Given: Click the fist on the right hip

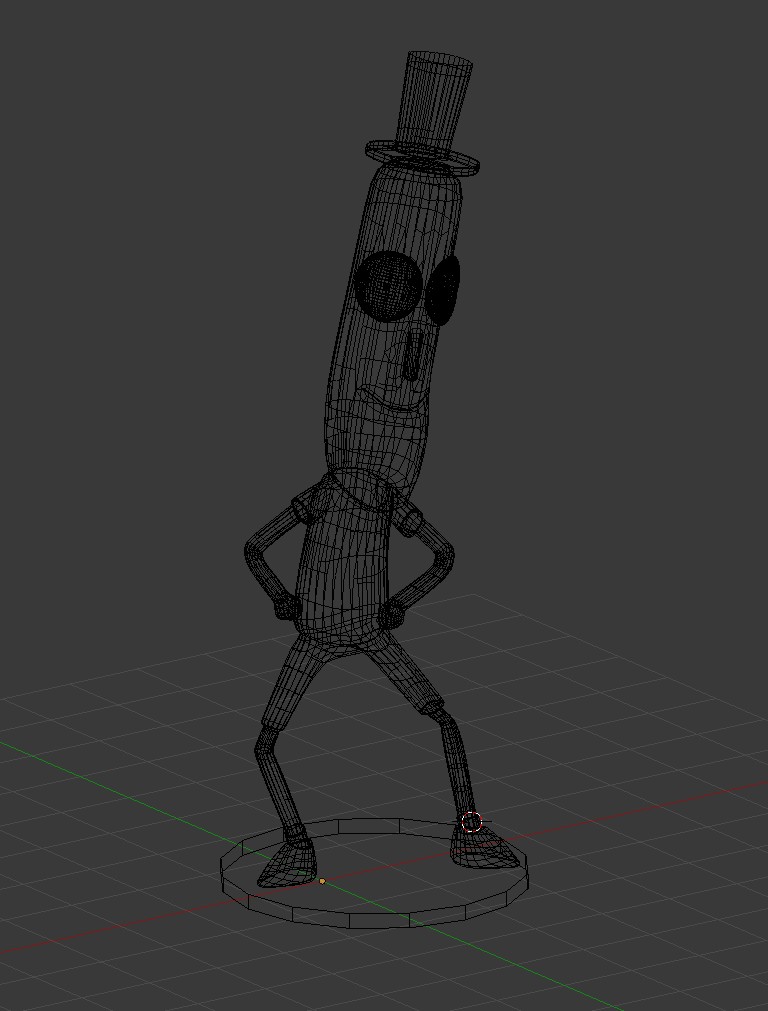Looking at the screenshot, I should (x=395, y=611).
